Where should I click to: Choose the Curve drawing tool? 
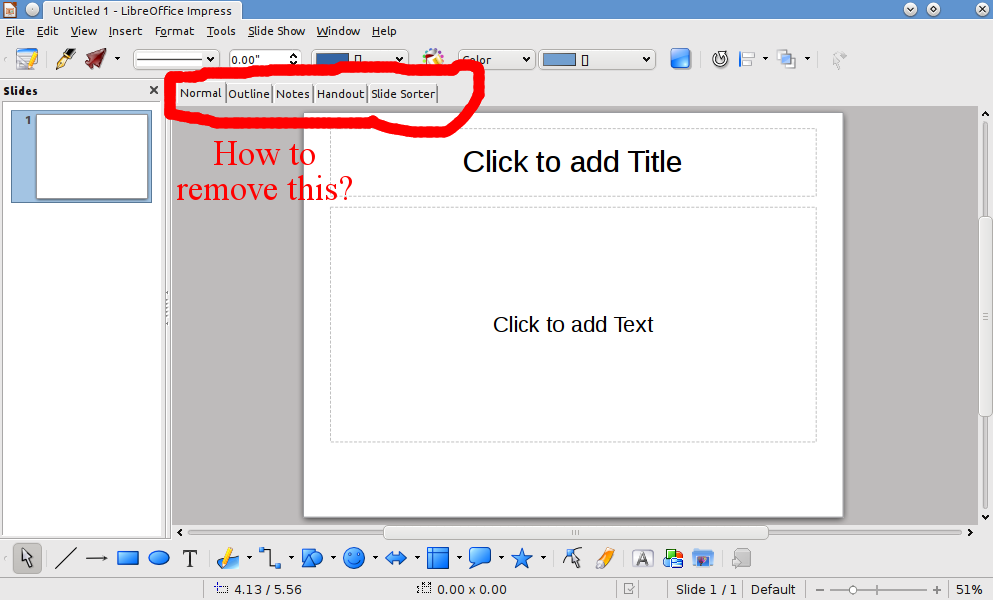(x=227, y=558)
